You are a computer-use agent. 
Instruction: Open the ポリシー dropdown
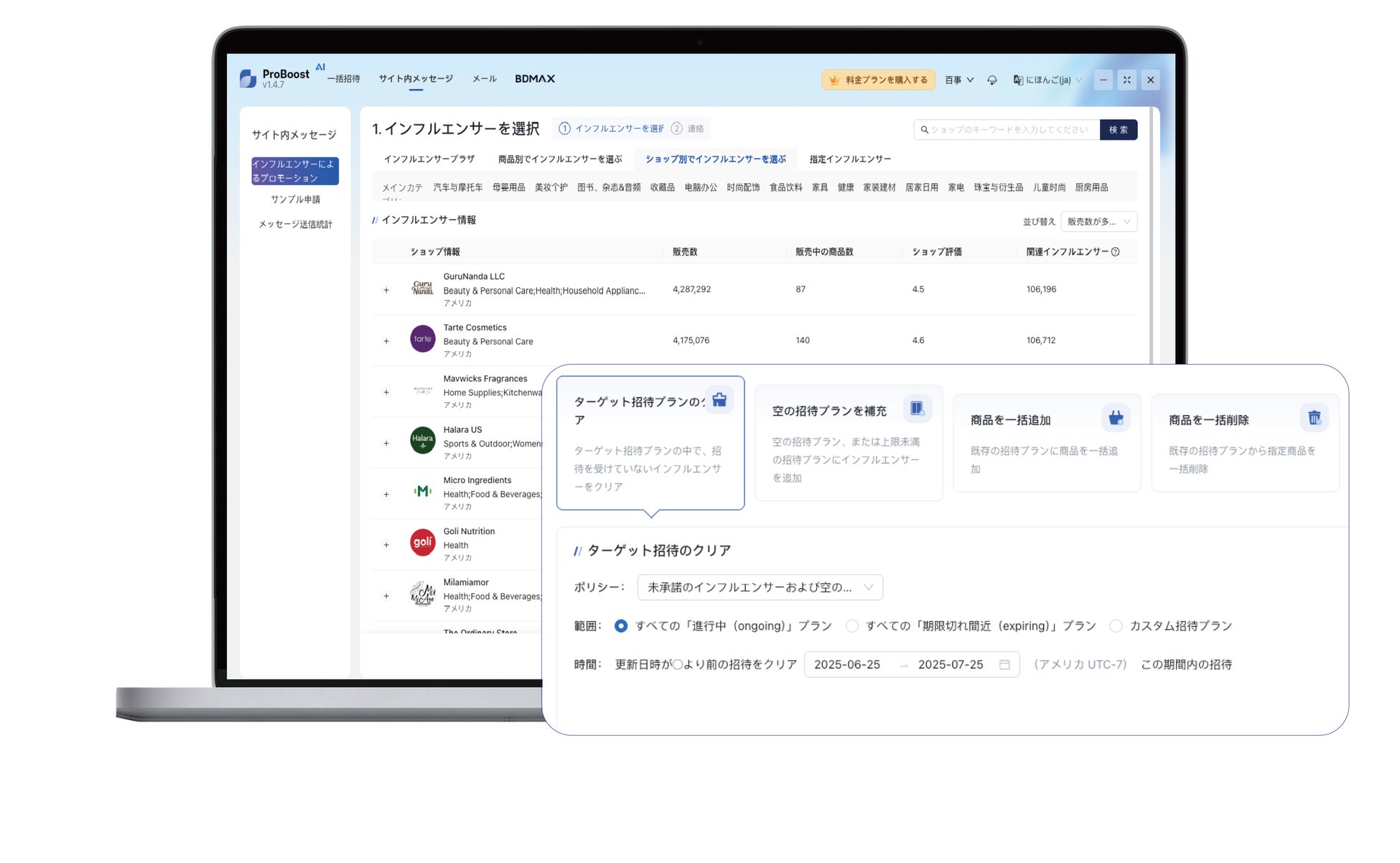click(760, 587)
